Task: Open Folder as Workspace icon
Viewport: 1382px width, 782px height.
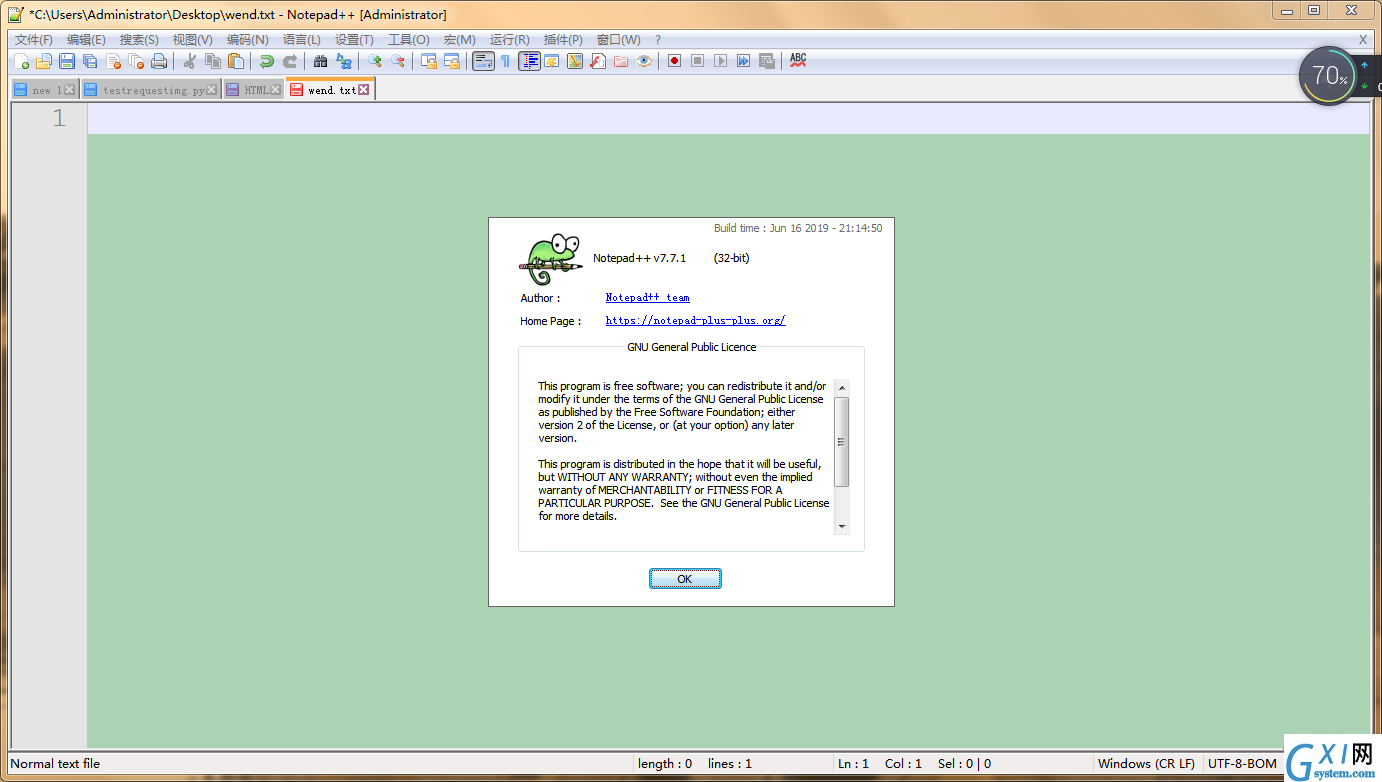Action: click(621, 61)
